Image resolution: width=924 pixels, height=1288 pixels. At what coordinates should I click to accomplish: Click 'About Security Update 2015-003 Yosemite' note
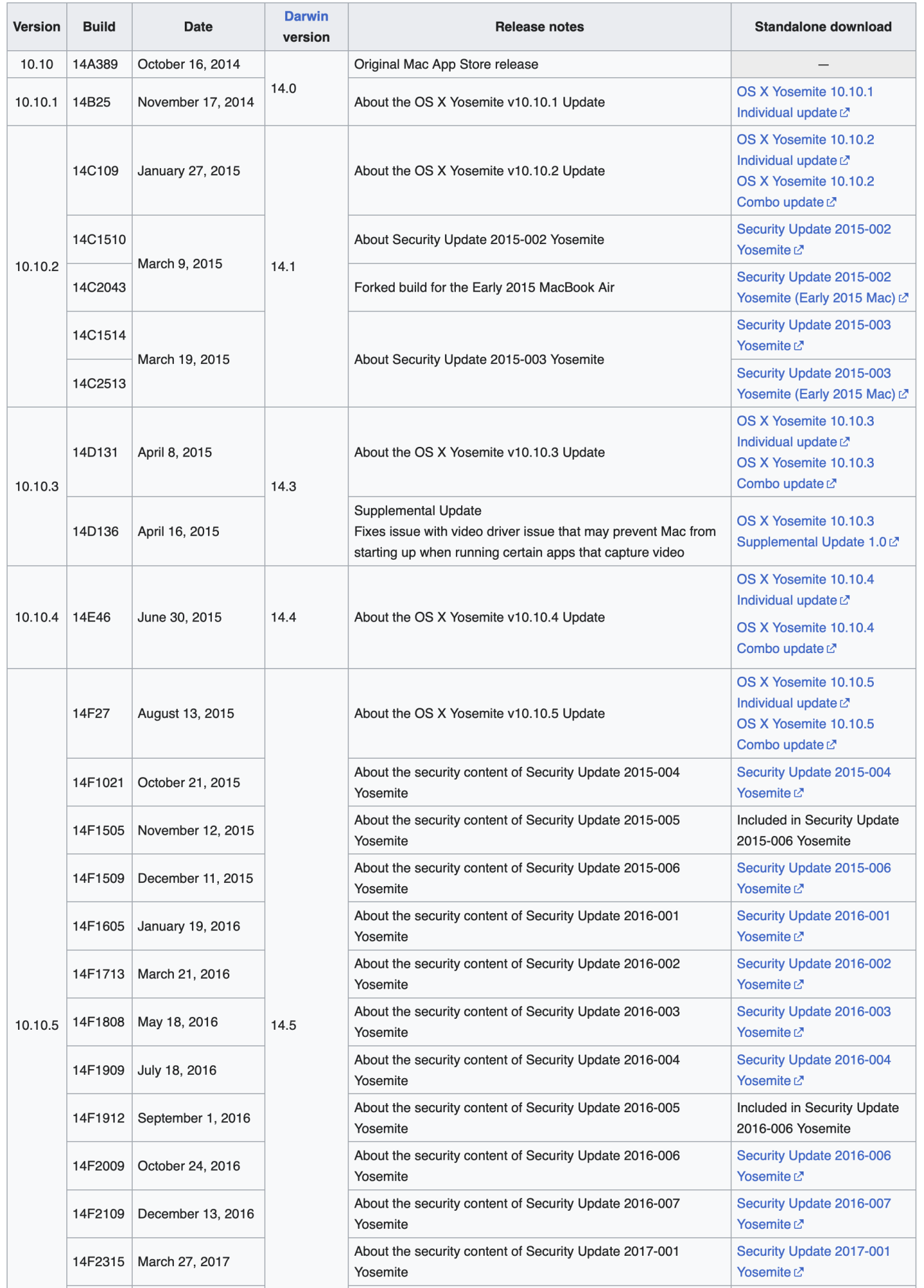479,359
